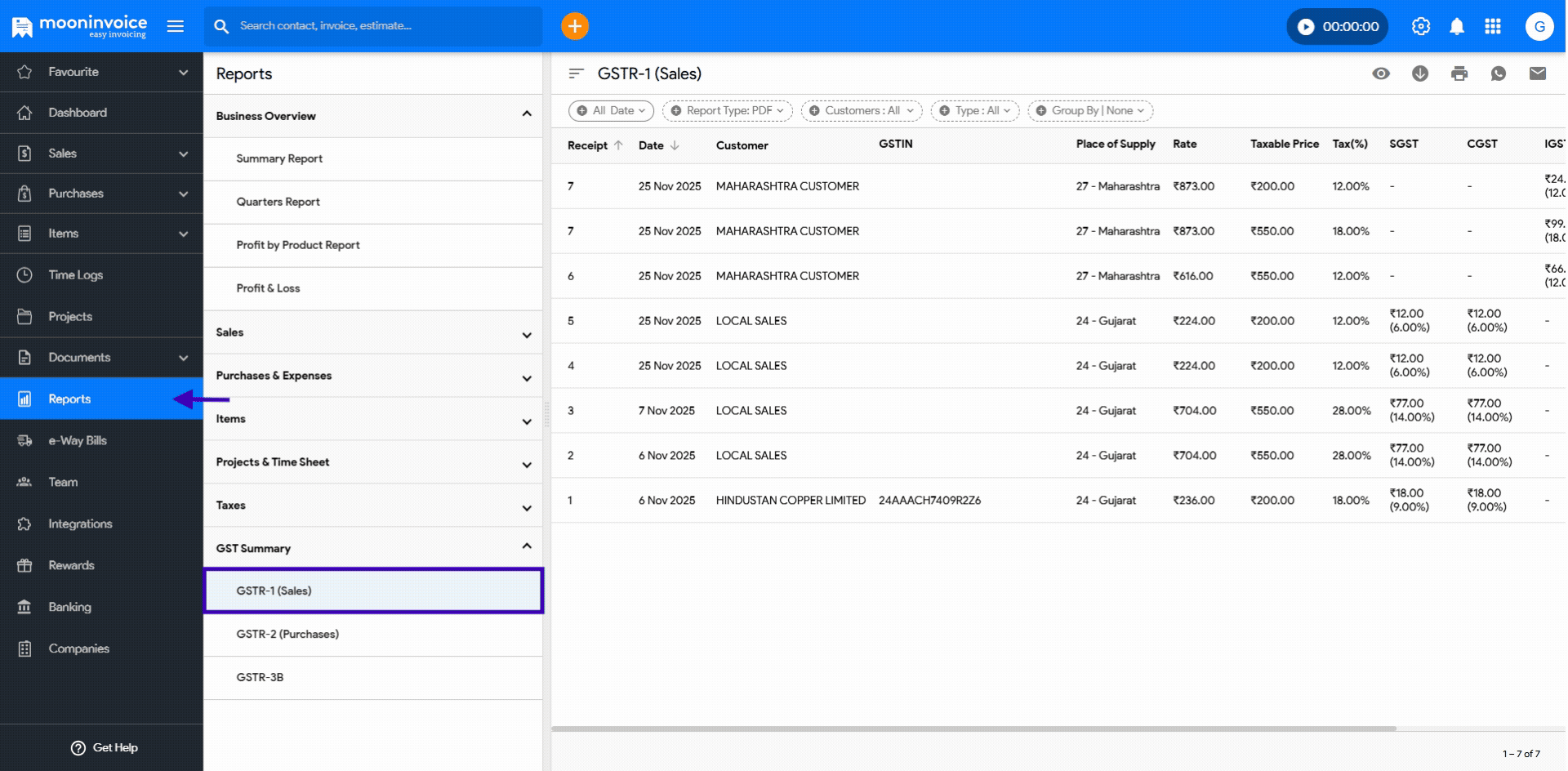Click HINDUSTAN COPPER LIMITED customer cell
The image size is (1568, 771).
791,501
